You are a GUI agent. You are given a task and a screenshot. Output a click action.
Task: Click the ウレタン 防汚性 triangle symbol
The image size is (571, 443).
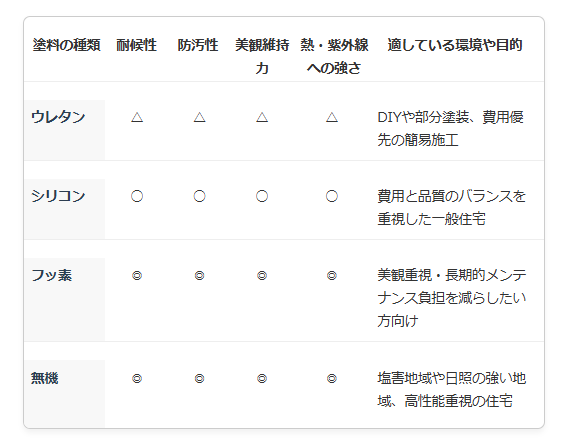200,117
